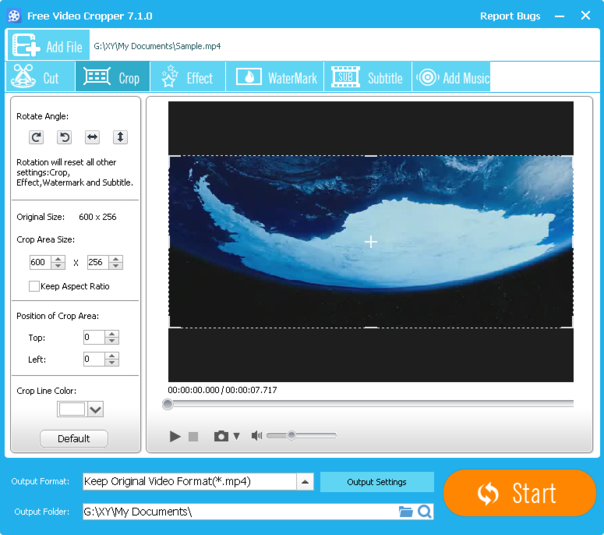Browse output folder with the folder icon
Image resolution: width=604 pixels, height=535 pixels.
[406, 512]
